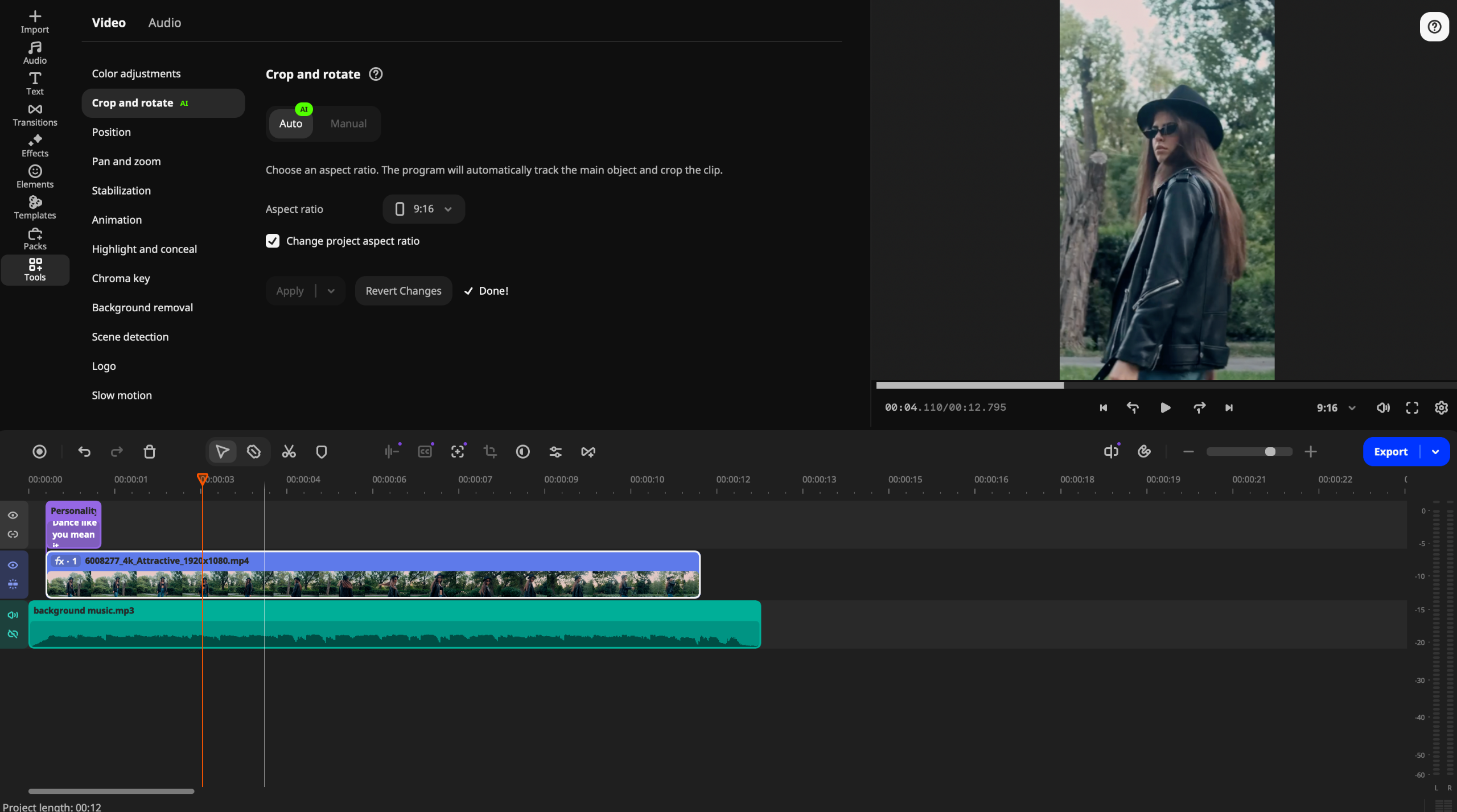Hide the text track with eye icon
The image size is (1457, 812).
click(13, 515)
